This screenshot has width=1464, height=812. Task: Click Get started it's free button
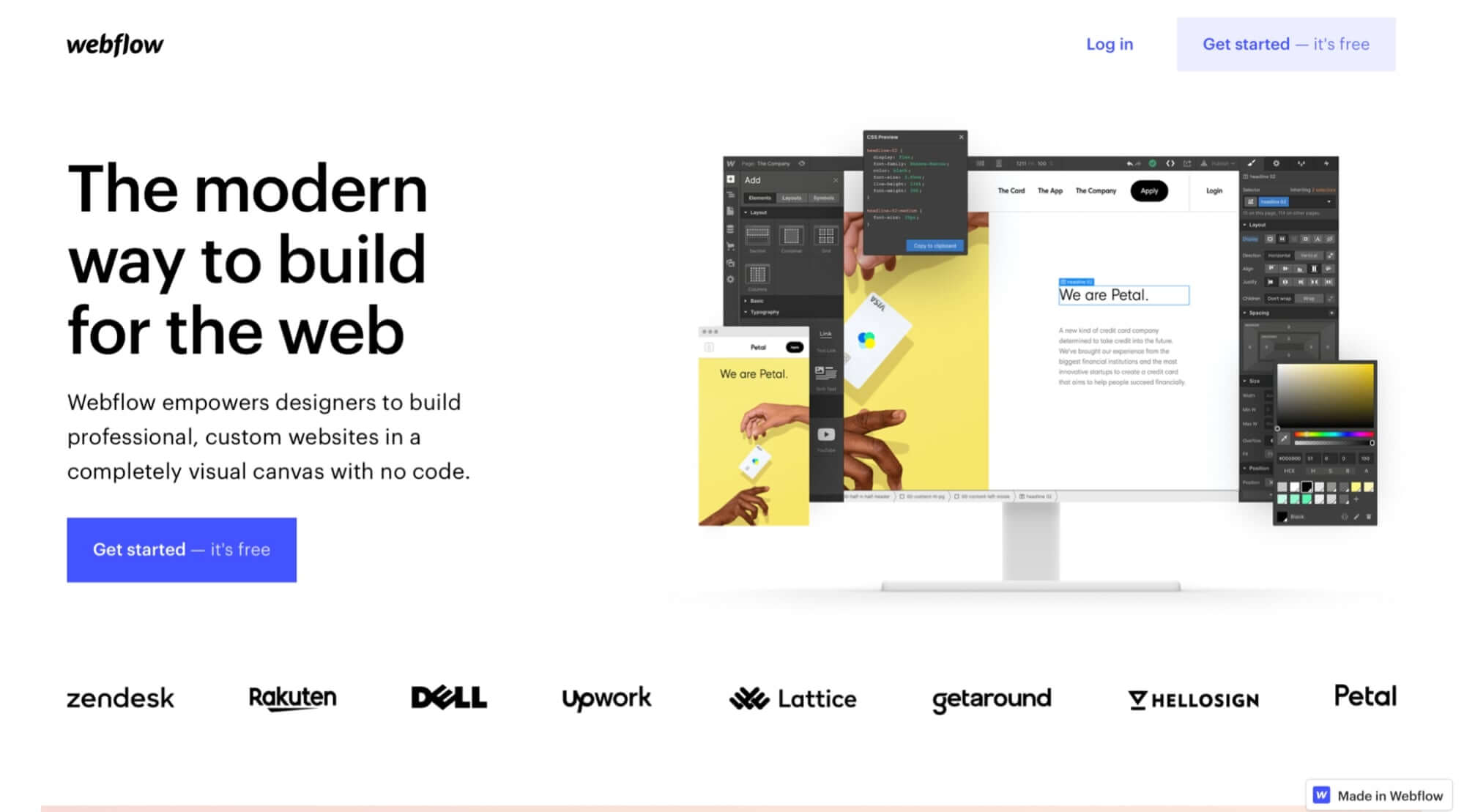(x=182, y=549)
